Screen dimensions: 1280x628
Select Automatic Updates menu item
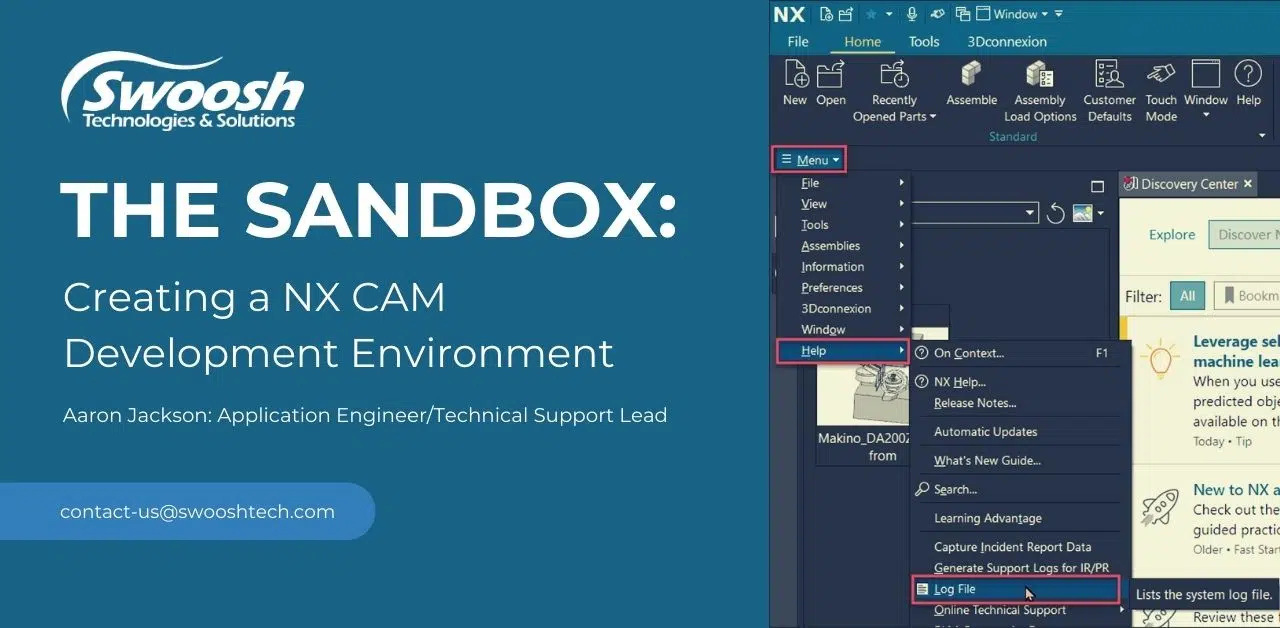1020,432
